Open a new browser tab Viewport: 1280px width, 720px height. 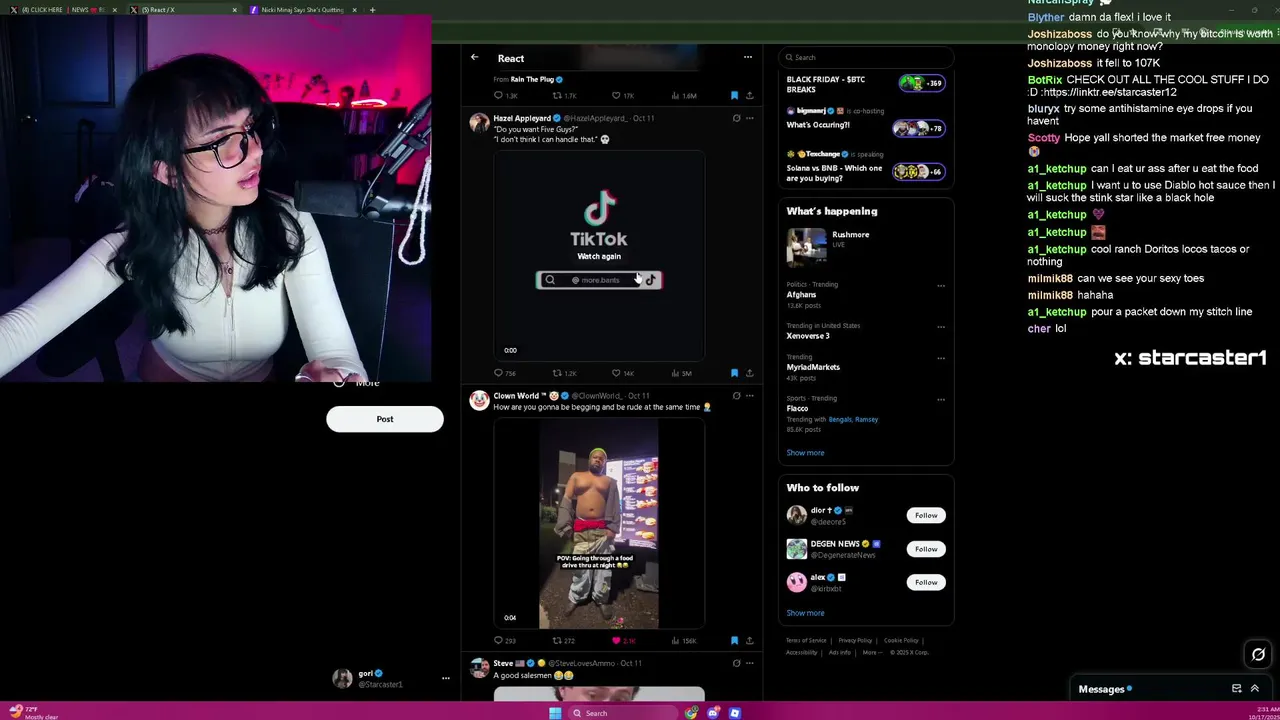[x=372, y=10]
